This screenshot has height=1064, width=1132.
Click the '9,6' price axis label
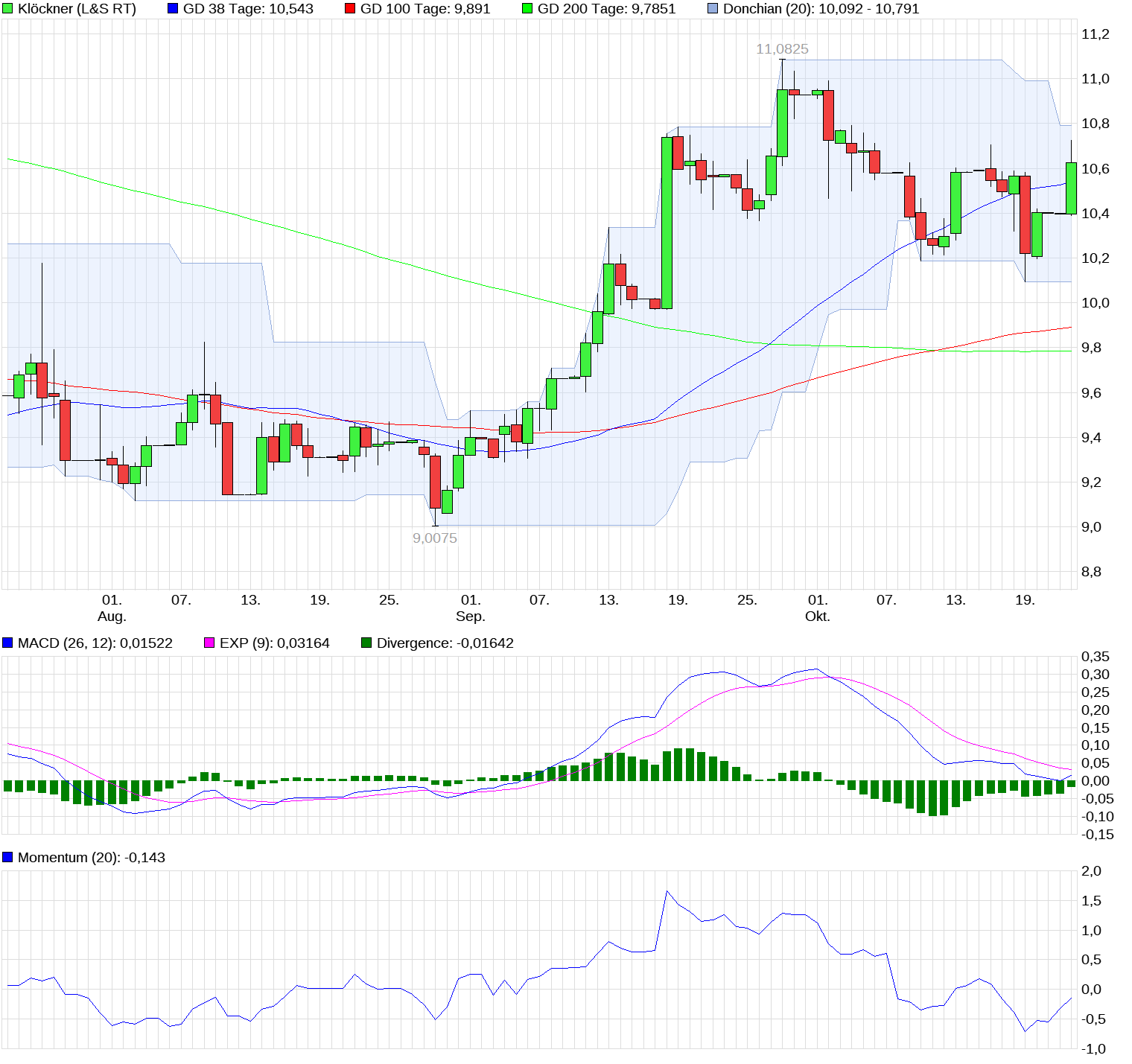pyautogui.click(x=1091, y=393)
